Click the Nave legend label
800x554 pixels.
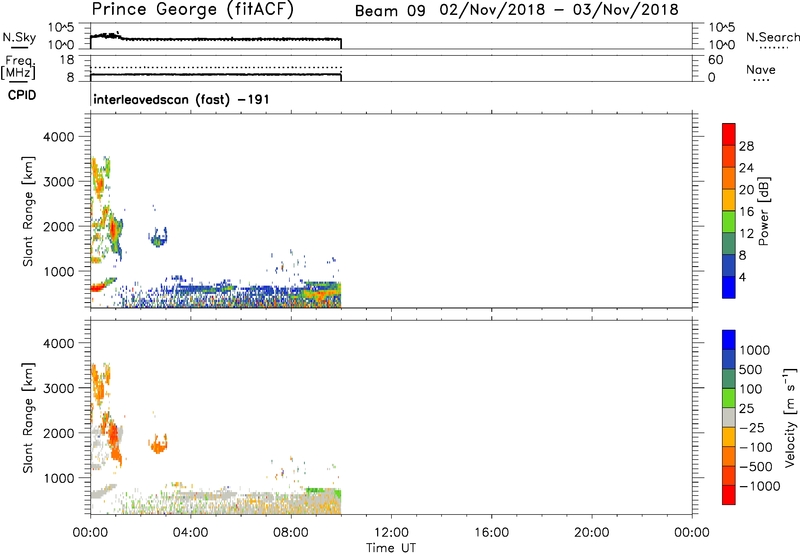click(x=761, y=69)
